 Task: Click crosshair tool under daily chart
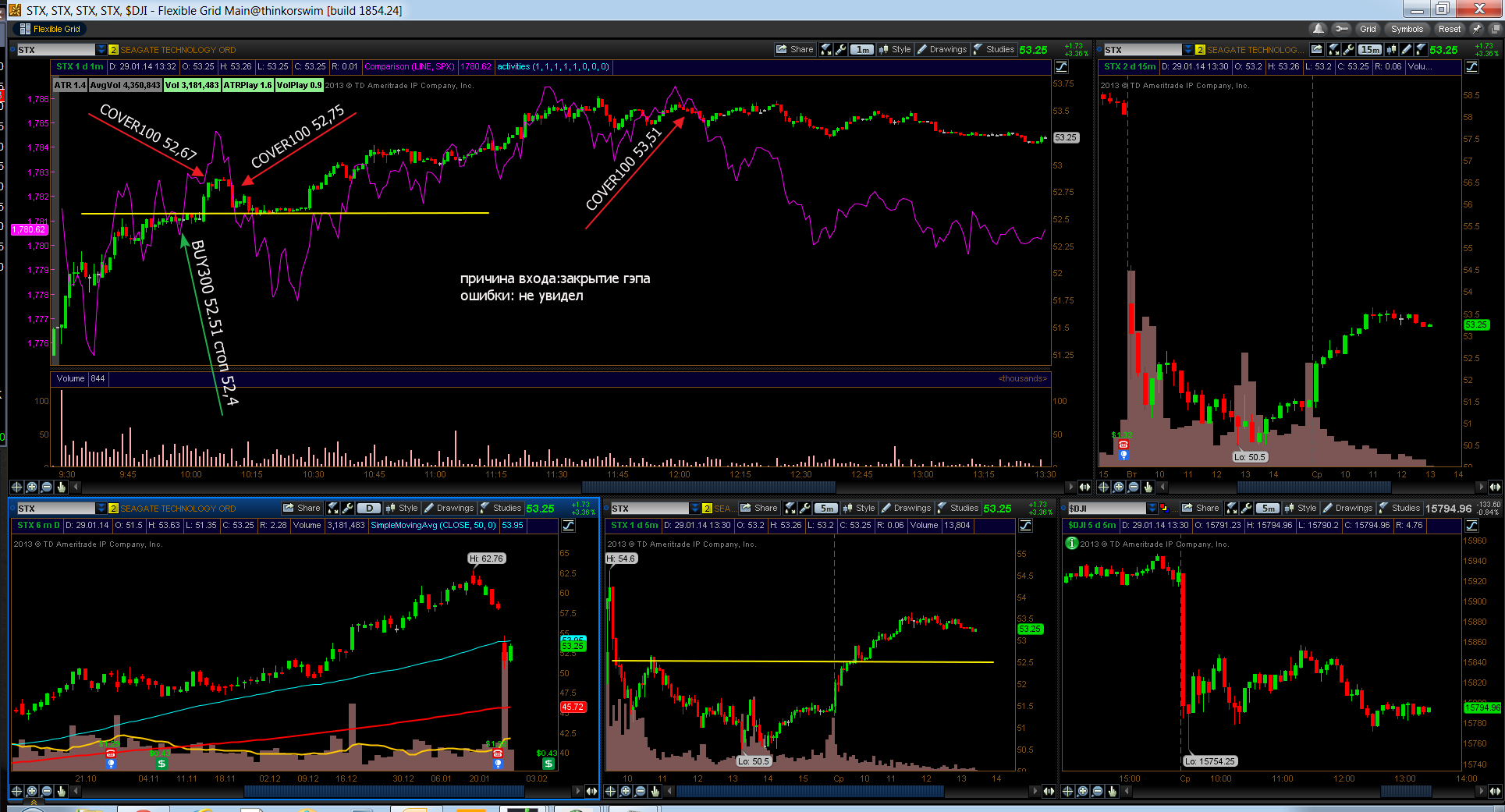coord(16,791)
